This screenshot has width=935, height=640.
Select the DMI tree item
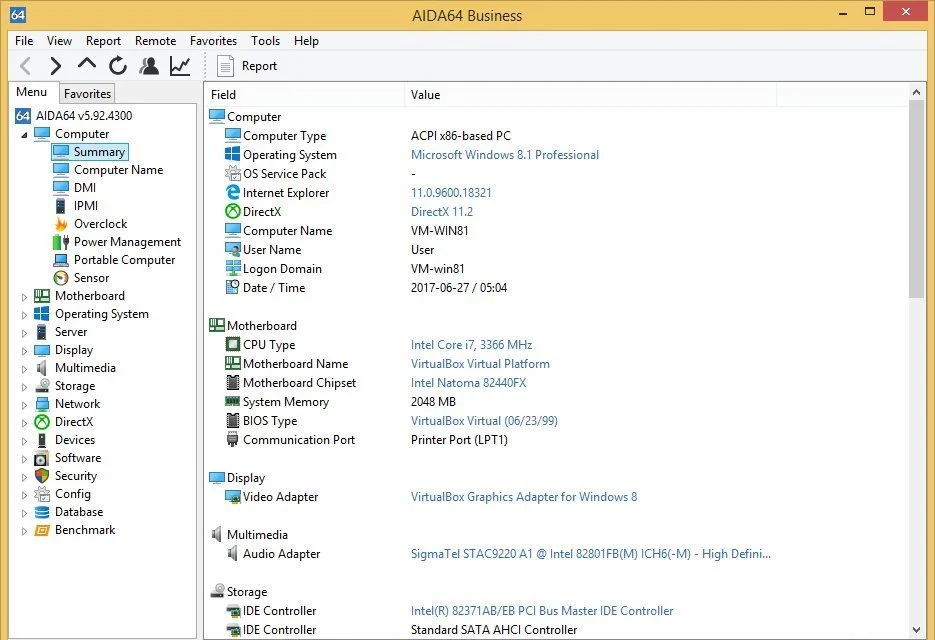tap(85, 187)
